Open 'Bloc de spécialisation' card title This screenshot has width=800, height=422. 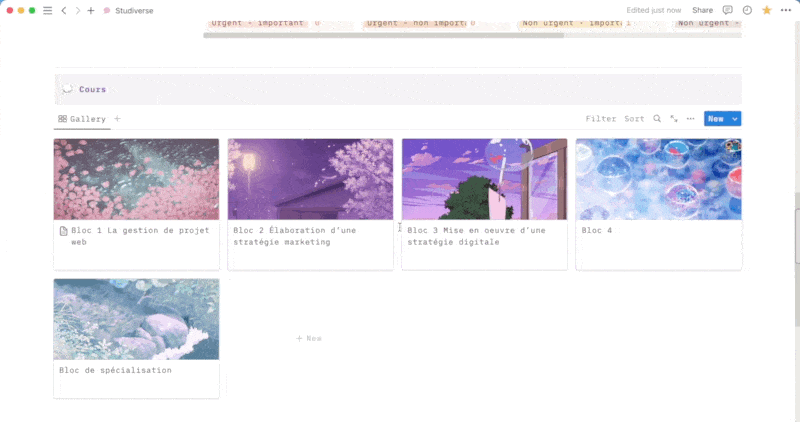115,370
